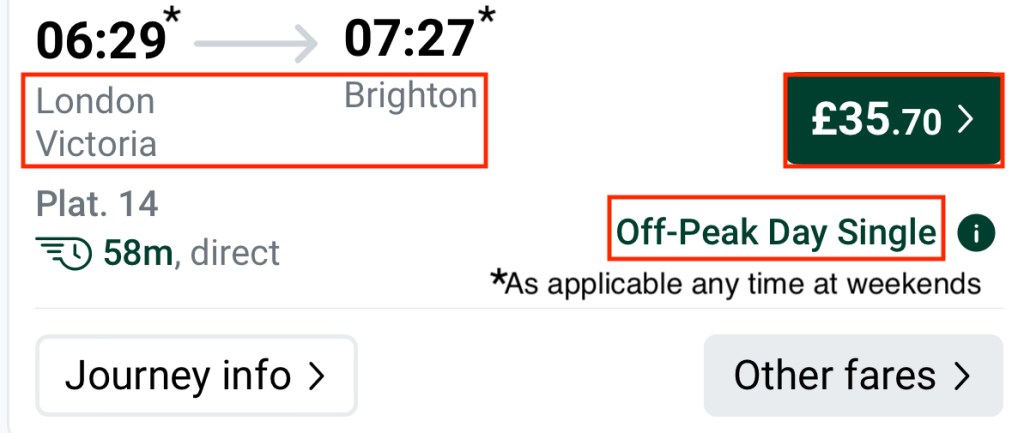Click the 07:27 arrival time

408,40
